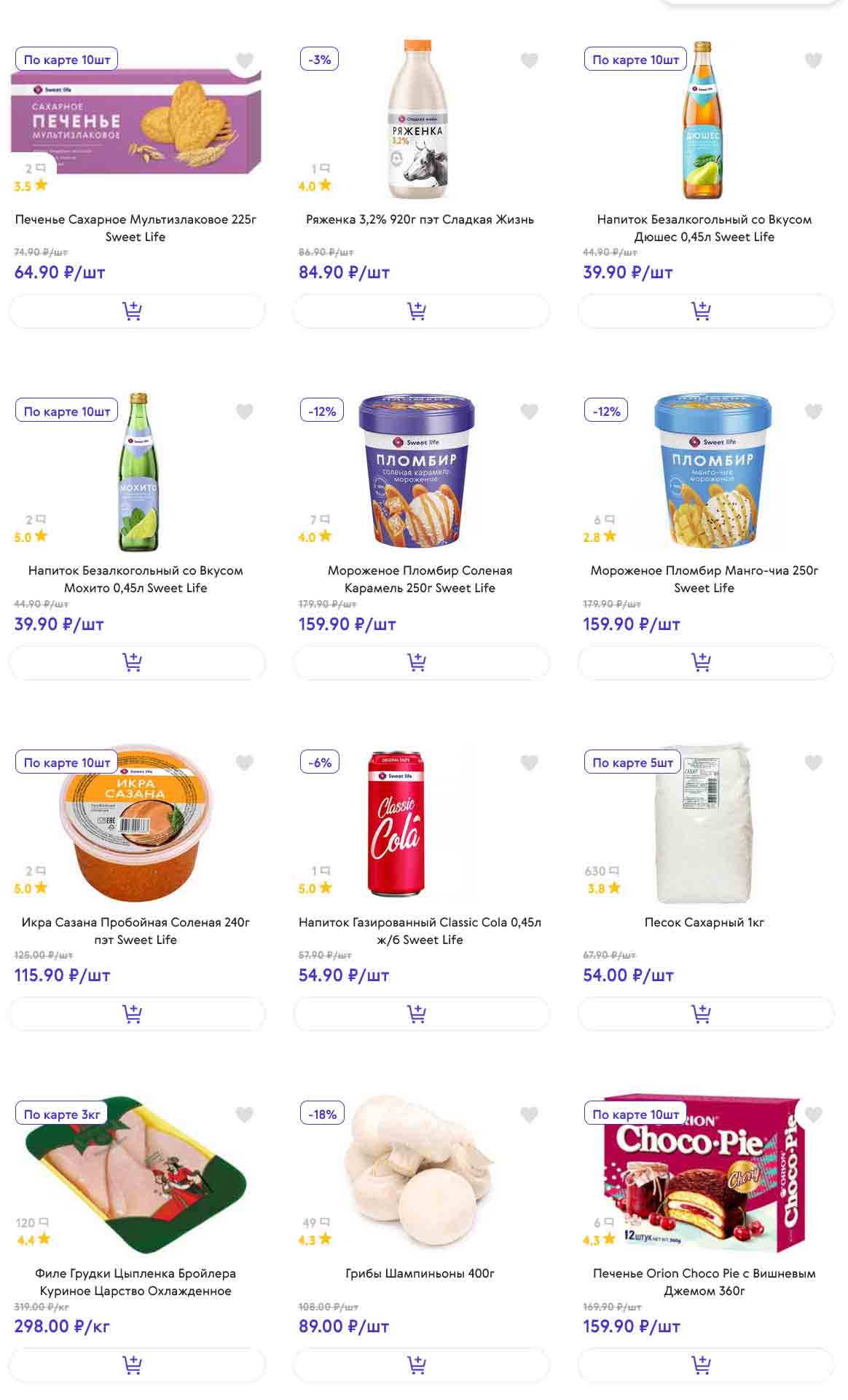
Task: Favorite the Ряженка with heart icon
Action: point(530,60)
